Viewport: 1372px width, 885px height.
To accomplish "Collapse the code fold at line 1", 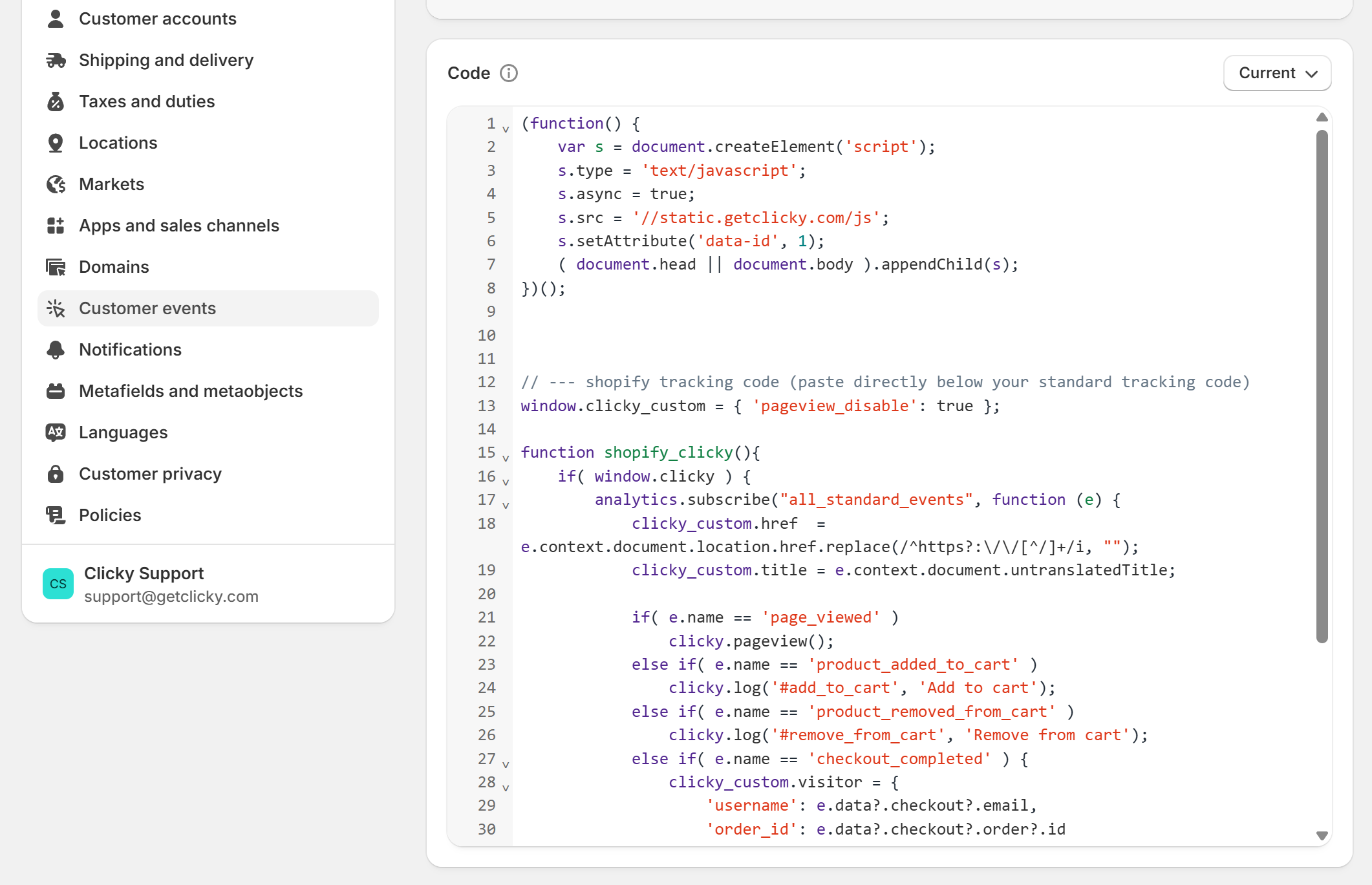I will (506, 129).
